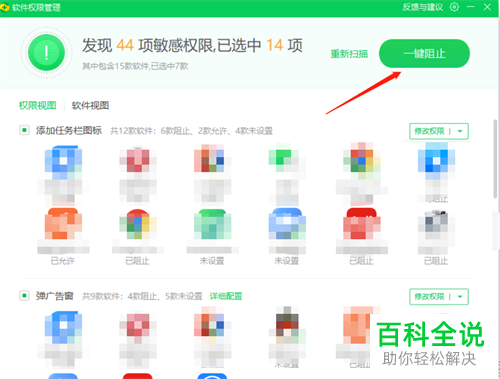Click the green exclamation warning badge
The image size is (500, 379).
[46, 52]
